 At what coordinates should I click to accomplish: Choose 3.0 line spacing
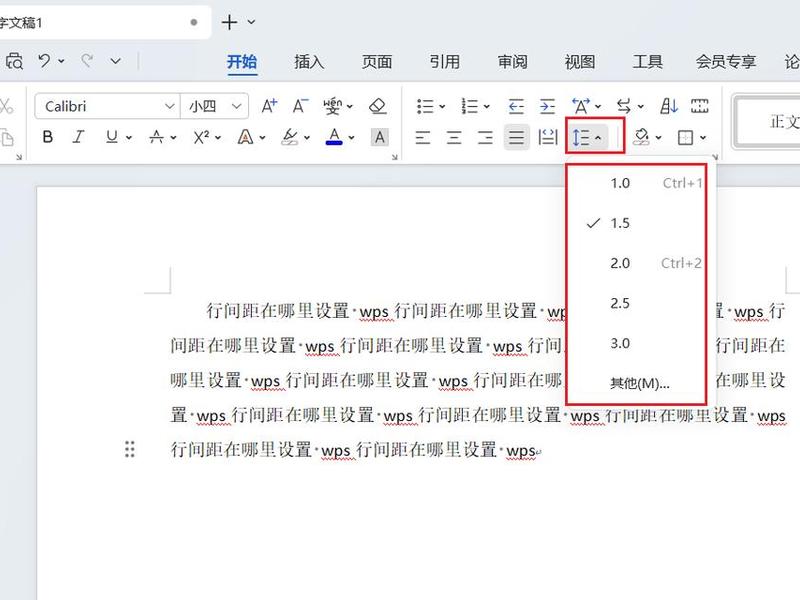pyautogui.click(x=637, y=343)
